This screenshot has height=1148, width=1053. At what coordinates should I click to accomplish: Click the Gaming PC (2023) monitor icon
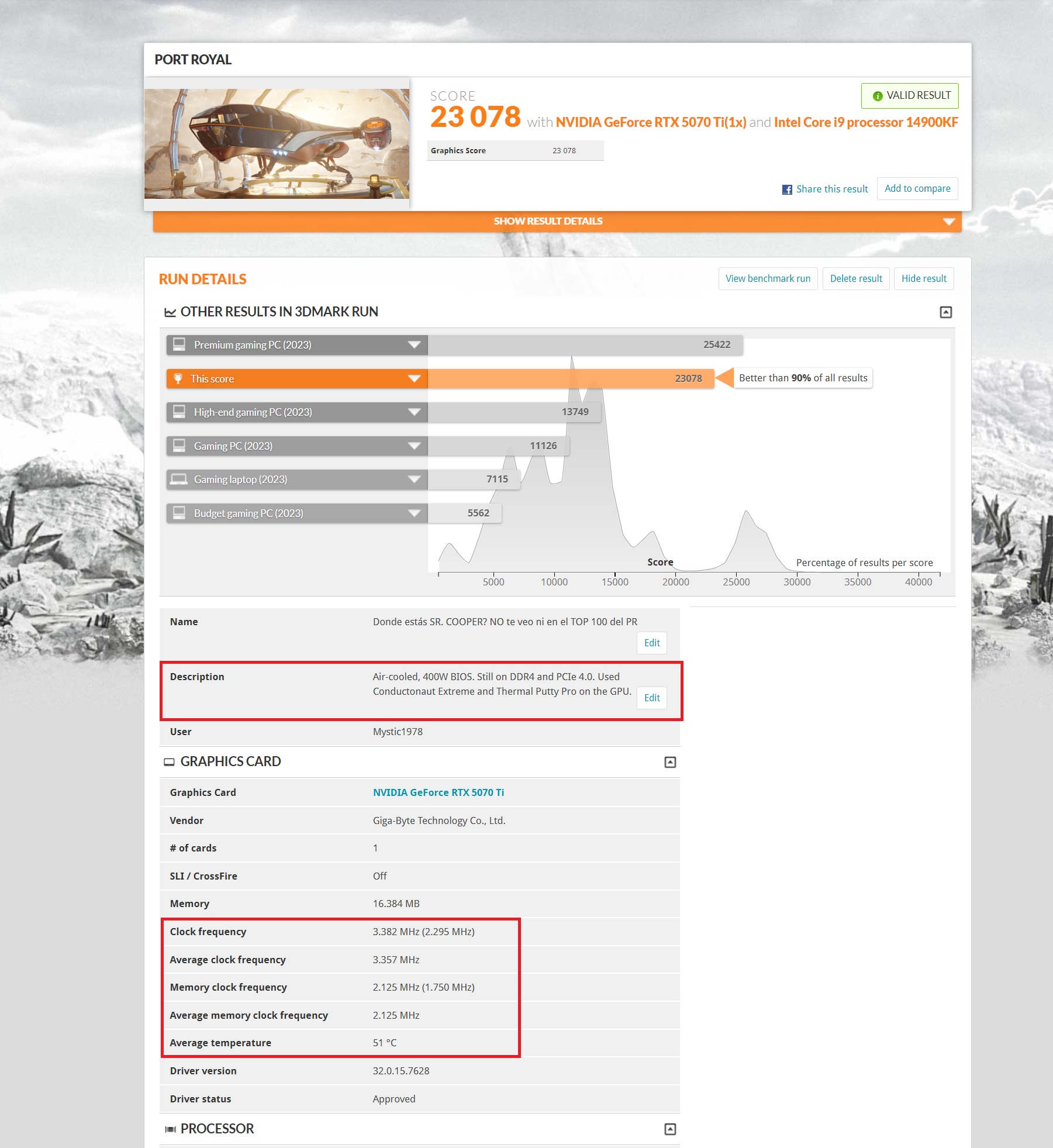(179, 446)
